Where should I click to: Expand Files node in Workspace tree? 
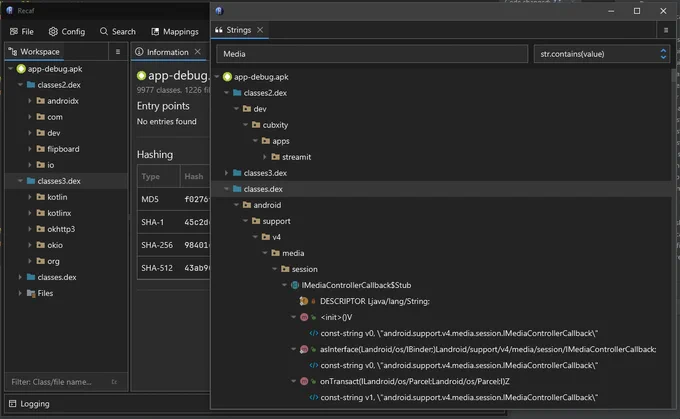20,293
